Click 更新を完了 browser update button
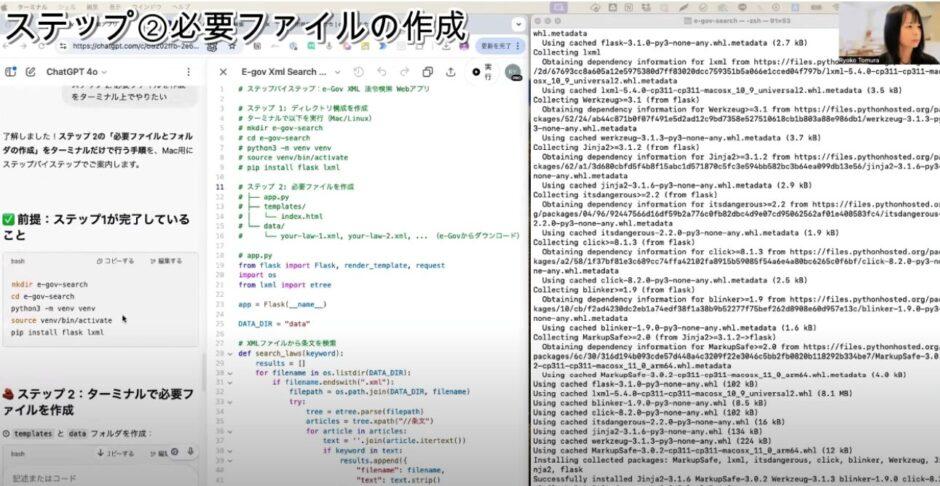940x486 pixels. pos(501,46)
